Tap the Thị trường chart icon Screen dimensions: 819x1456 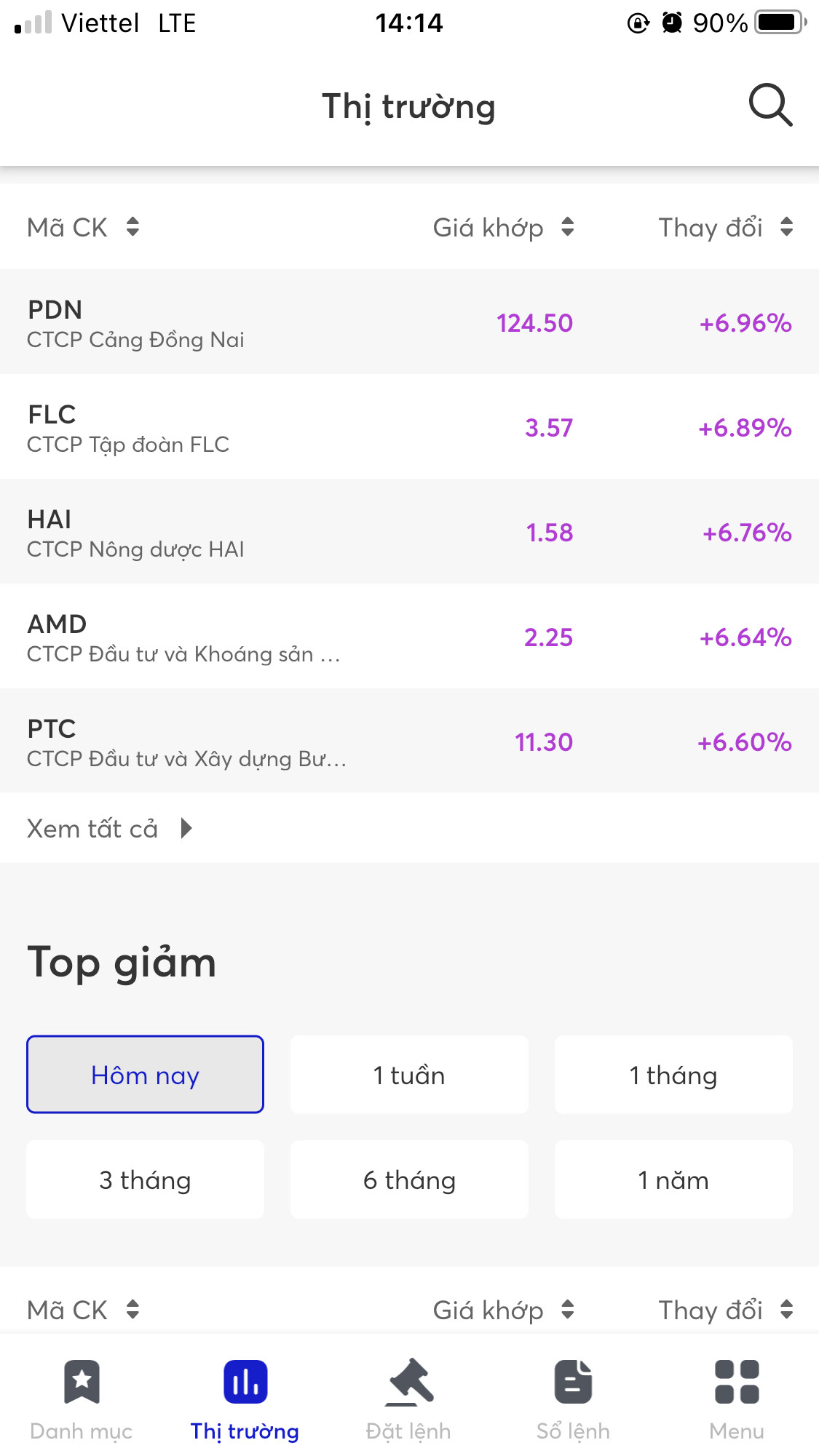(x=245, y=1381)
